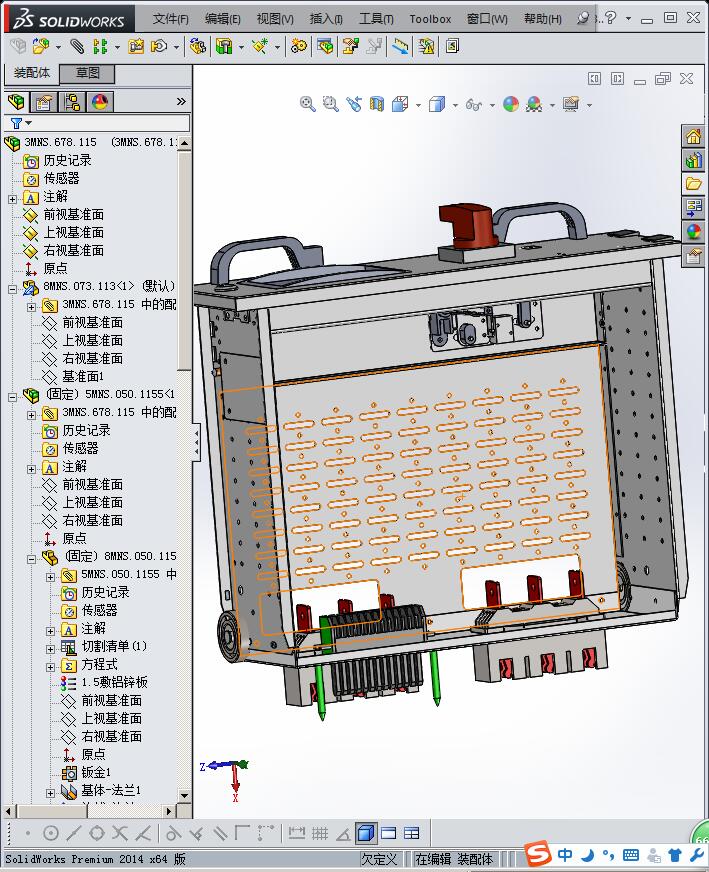
Task: Open the 文件(F) menu
Action: tap(171, 19)
